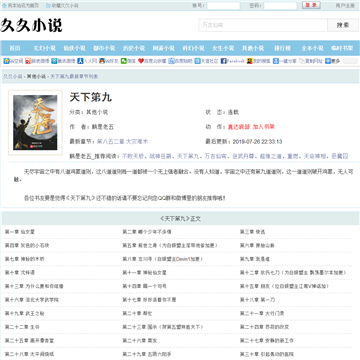Open chapter 第十九章 武王之秘
Viewport: 360px width, 360px height.
[25, 314]
